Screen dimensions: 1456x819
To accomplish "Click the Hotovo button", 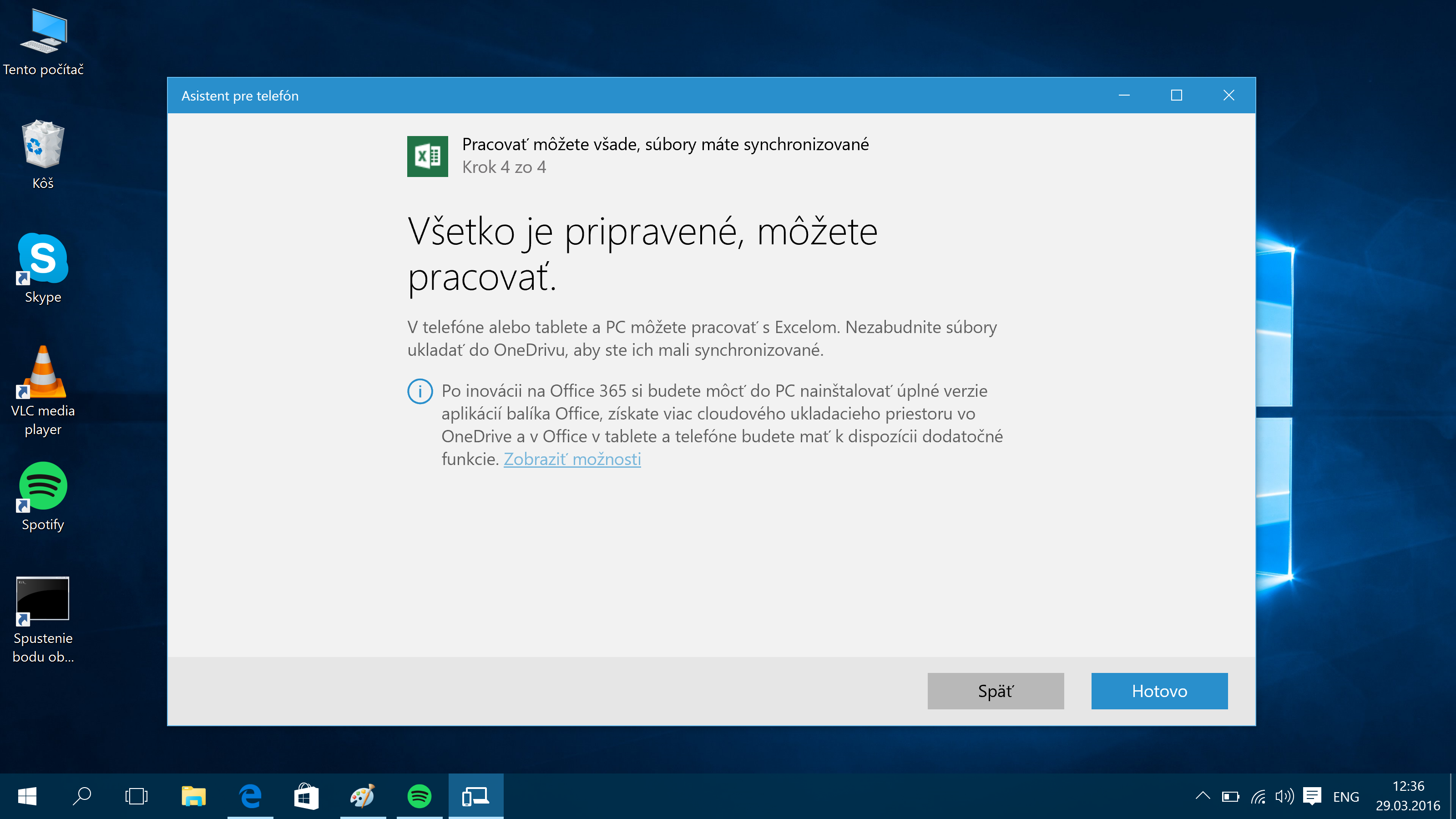I will [x=1159, y=691].
